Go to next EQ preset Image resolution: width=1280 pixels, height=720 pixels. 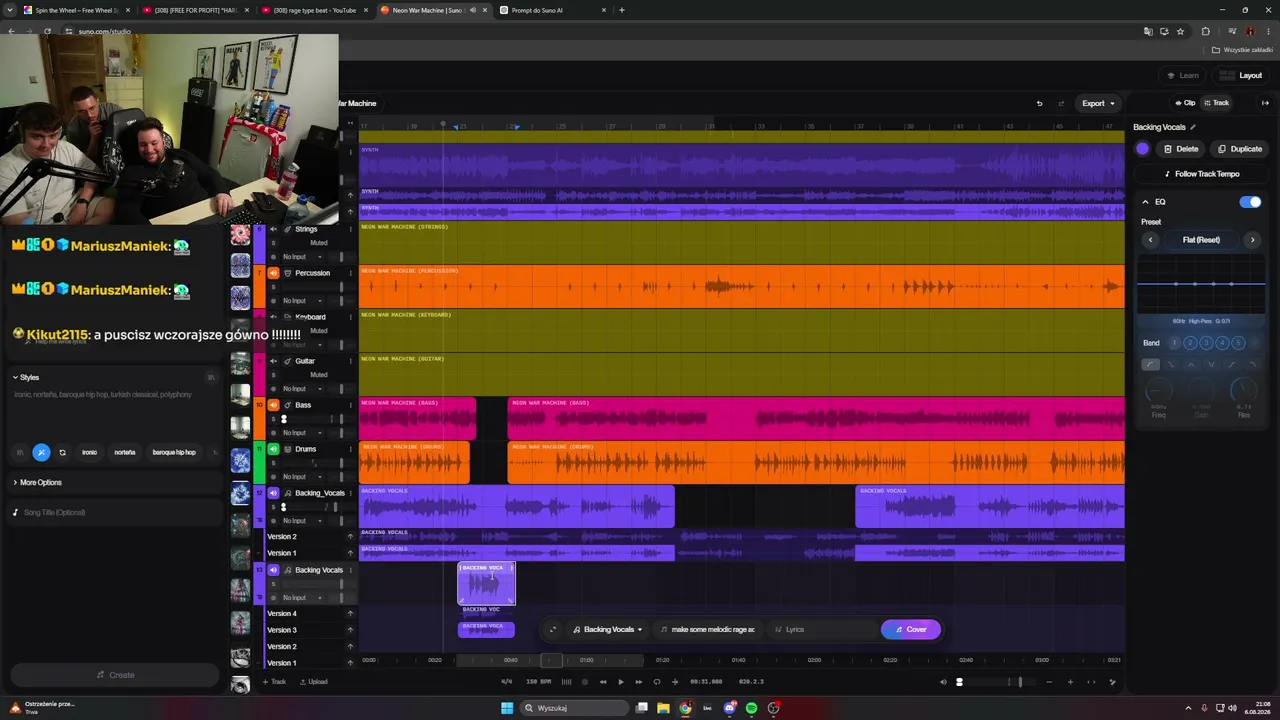tap(1252, 240)
